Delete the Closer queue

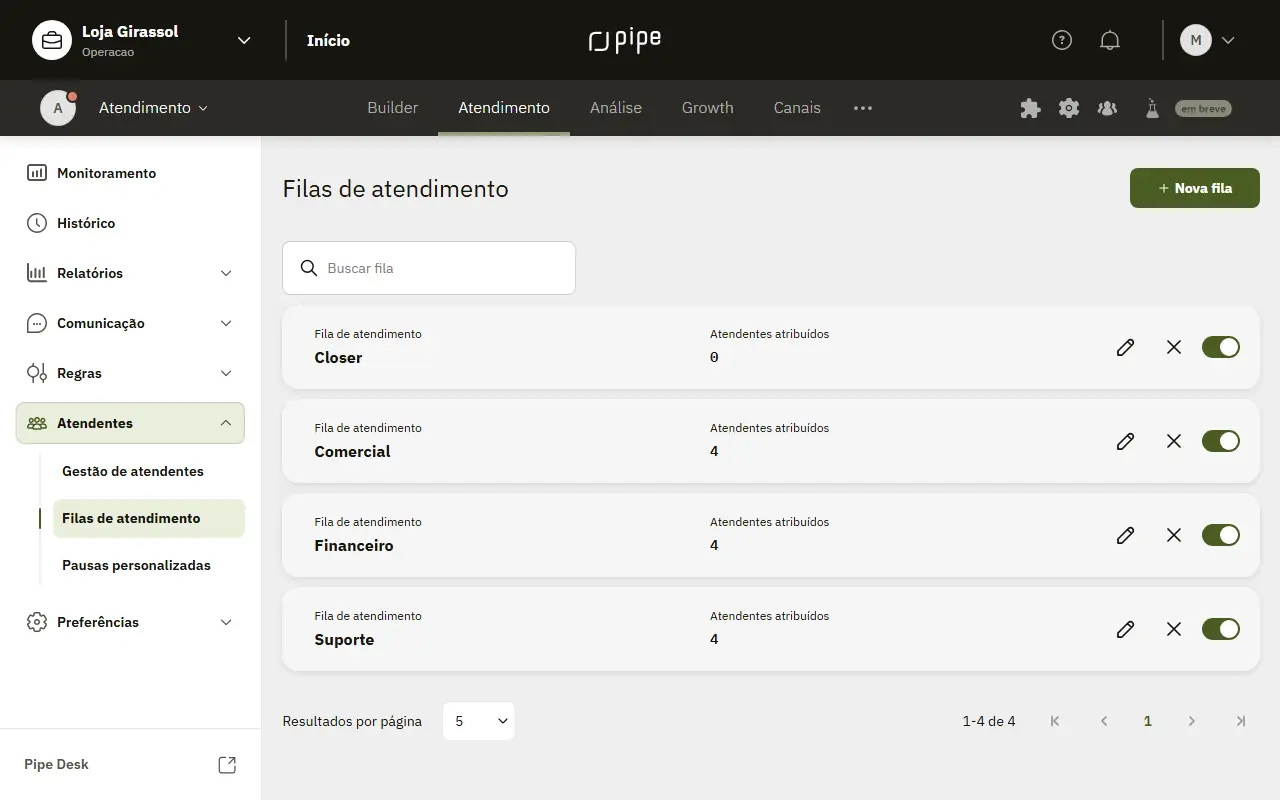(x=1174, y=347)
